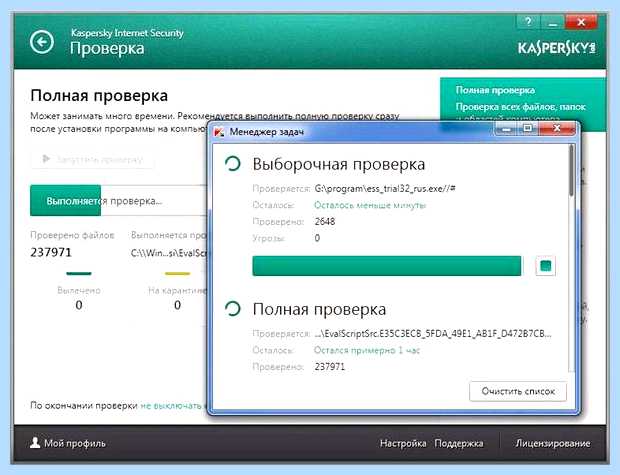The image size is (620, 475).
Task: Click the spinner icon next to Выборочная проверка
Action: tap(232, 163)
